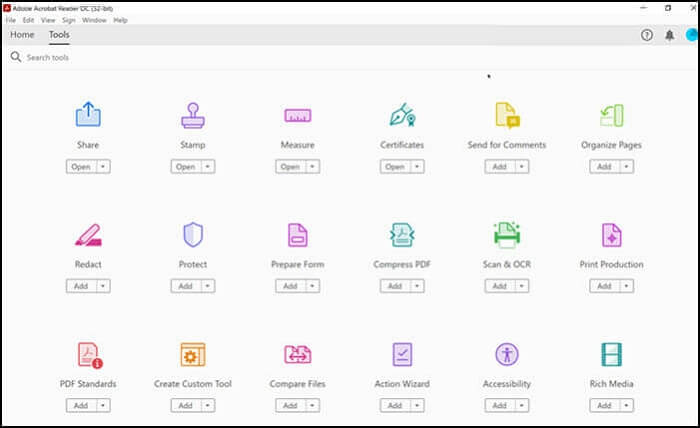The image size is (700, 428).
Task: Open the Measure ruler icon
Action: coord(298,115)
